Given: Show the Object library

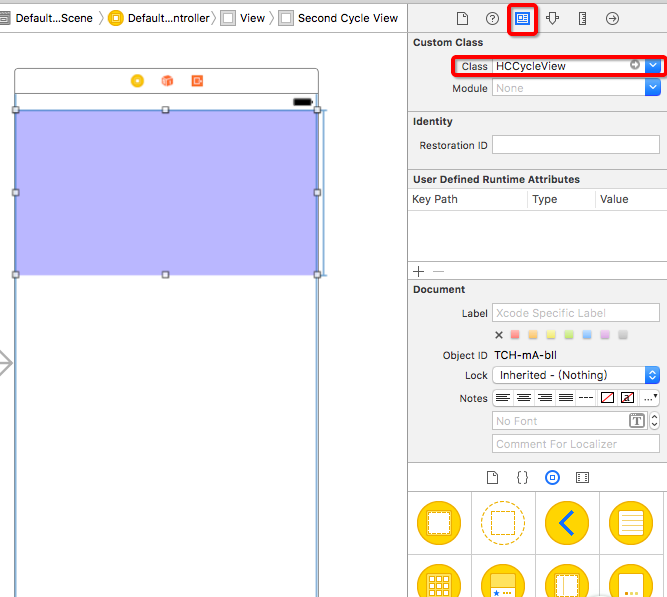Looking at the screenshot, I should coord(552,477).
